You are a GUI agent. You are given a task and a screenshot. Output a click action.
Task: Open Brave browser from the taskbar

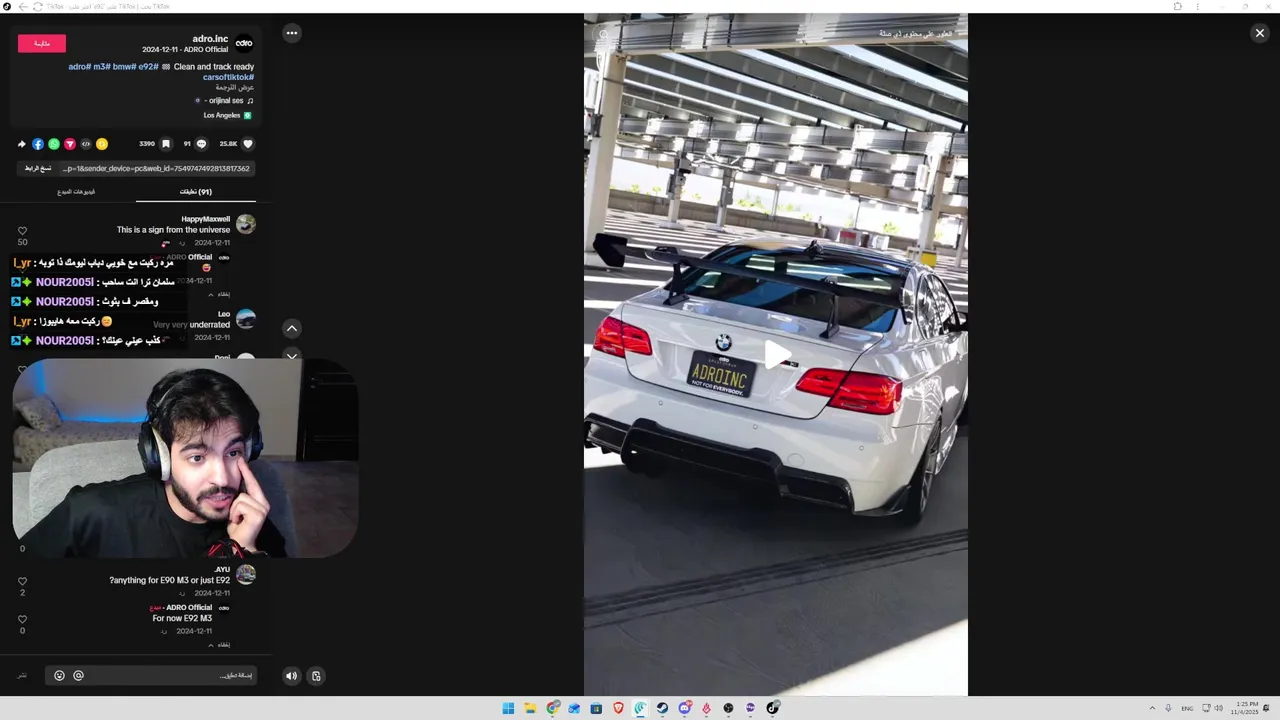pyautogui.click(x=618, y=708)
